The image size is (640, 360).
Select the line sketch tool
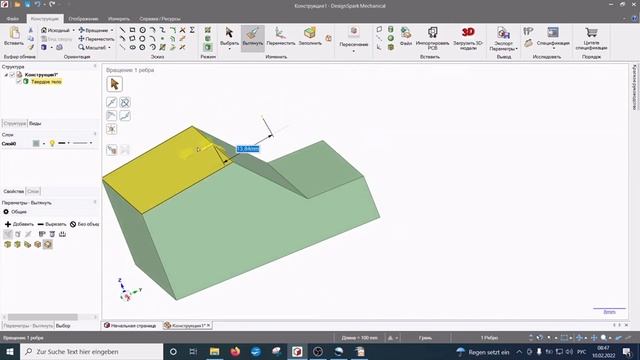[122, 30]
